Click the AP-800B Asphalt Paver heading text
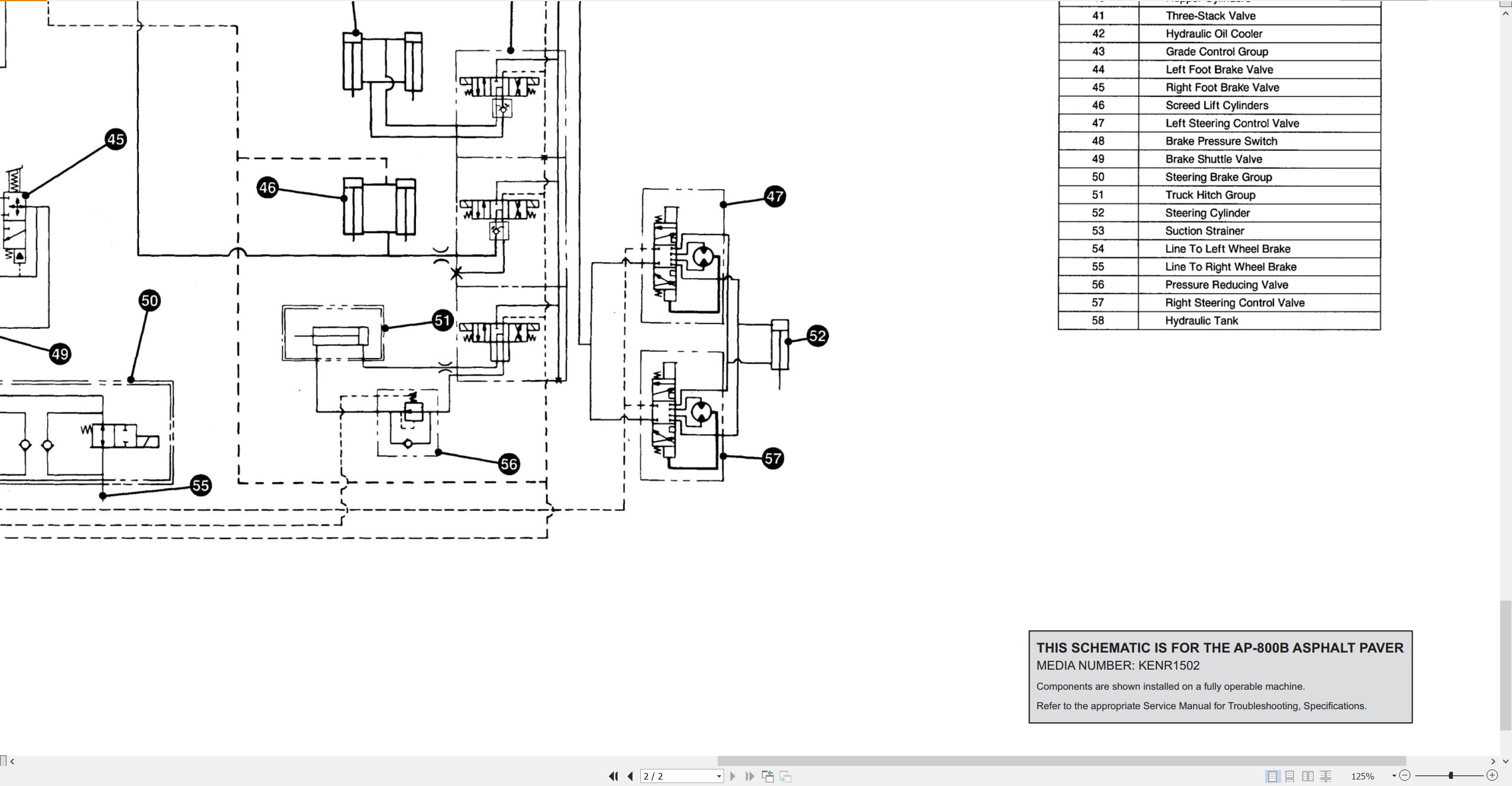Viewport: 1512px width, 786px height. (x=1220, y=648)
